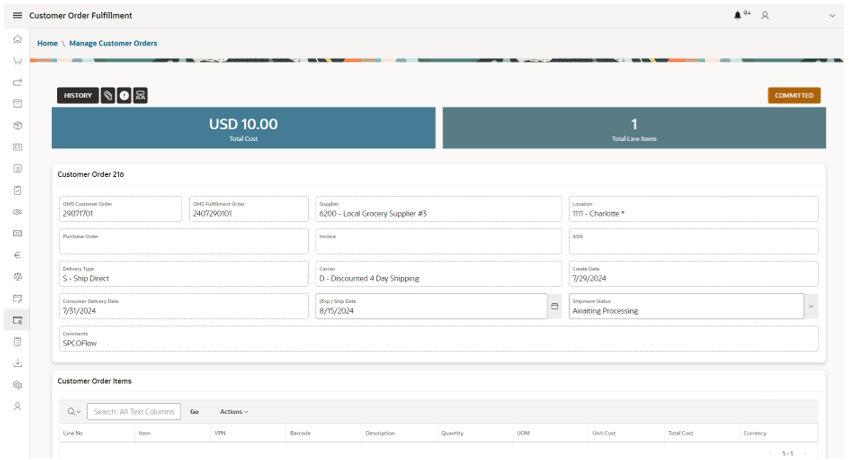Select the Shipment Status Awaiting Processing field
This screenshot has height=460, width=852.
[x=686, y=306]
